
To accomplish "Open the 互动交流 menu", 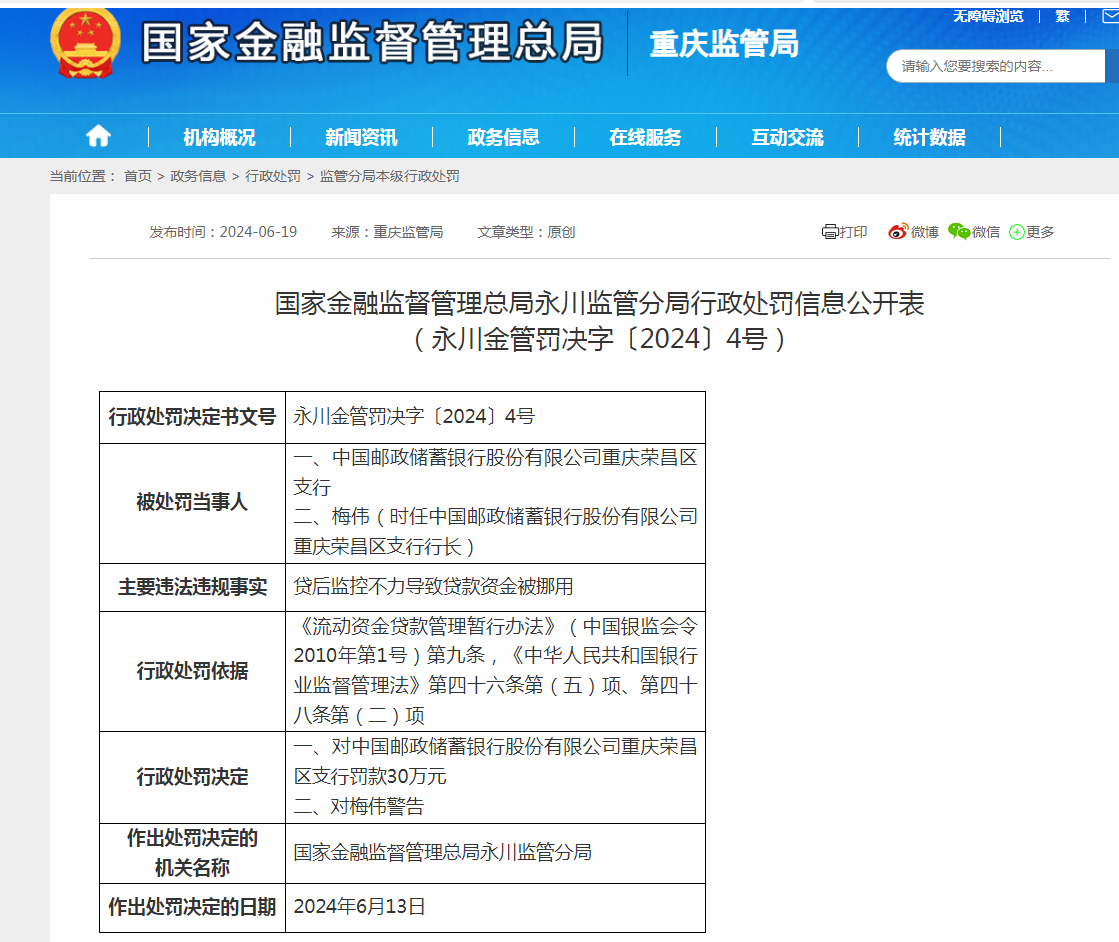I will click(786, 136).
